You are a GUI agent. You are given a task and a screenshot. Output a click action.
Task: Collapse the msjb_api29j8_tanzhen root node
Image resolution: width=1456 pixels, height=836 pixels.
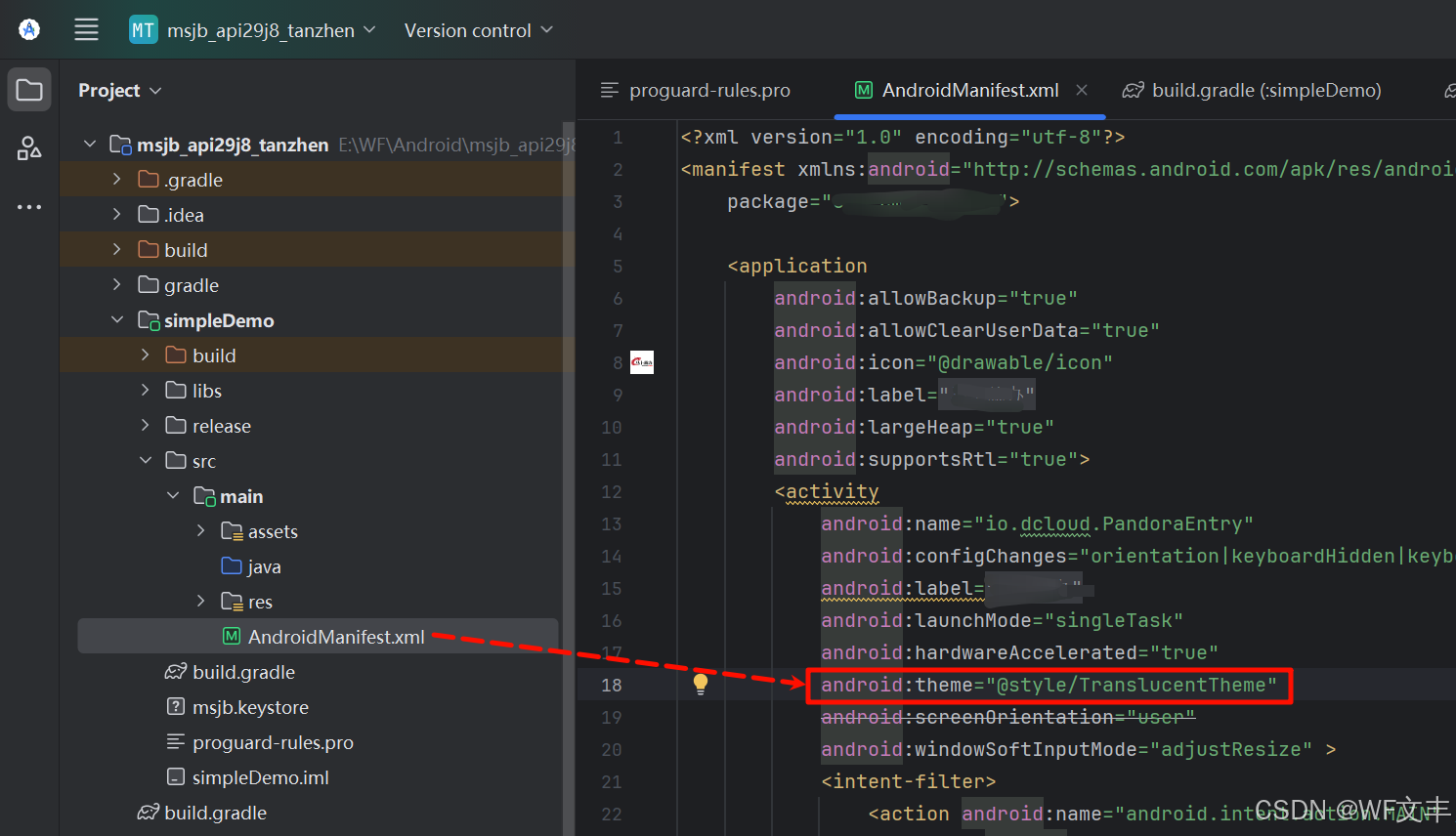(90, 145)
